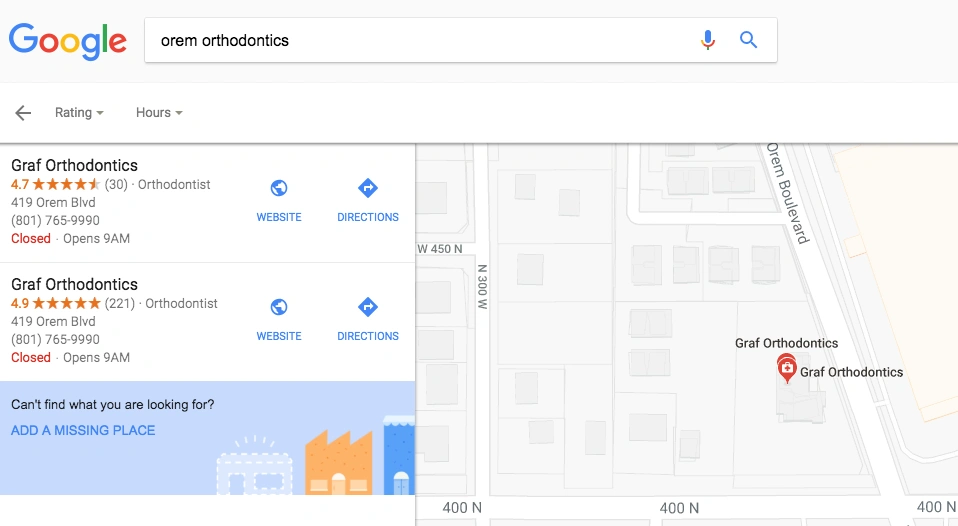Image resolution: width=958 pixels, height=526 pixels.
Task: Click the red medical map pin
Action: point(787,368)
